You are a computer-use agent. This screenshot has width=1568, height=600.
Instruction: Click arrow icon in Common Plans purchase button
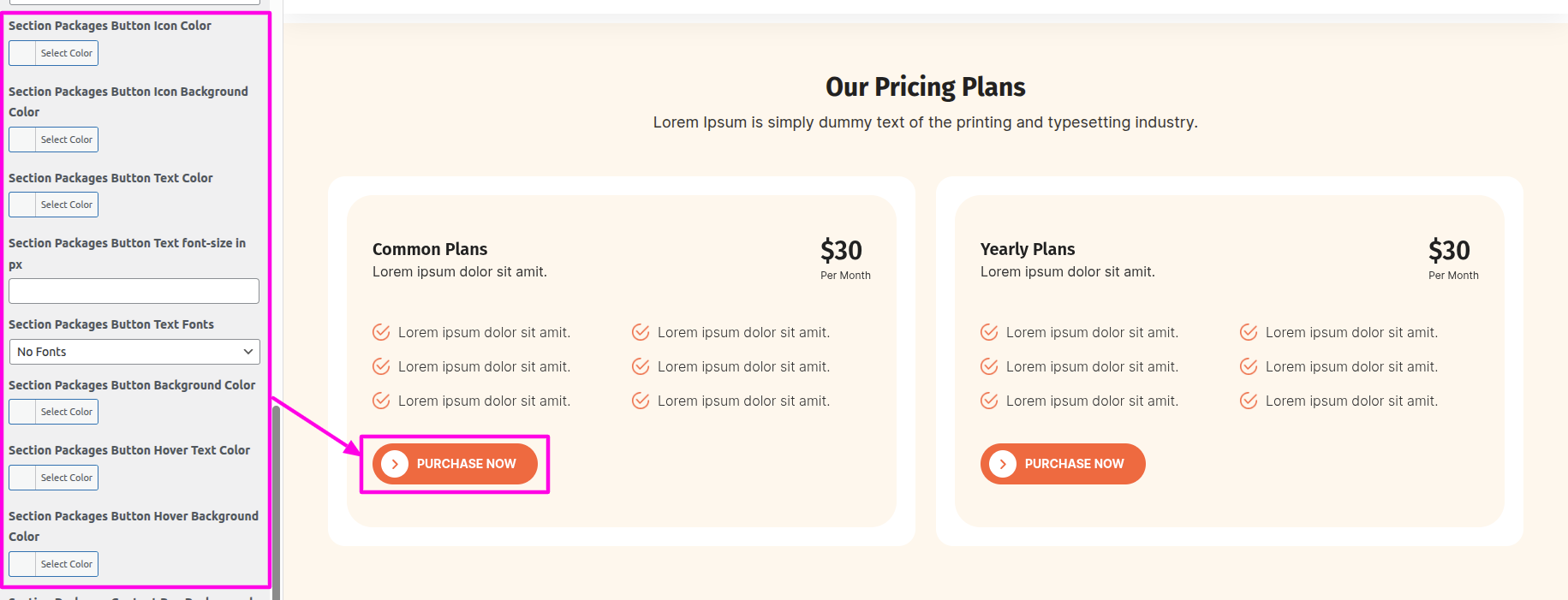tap(395, 464)
